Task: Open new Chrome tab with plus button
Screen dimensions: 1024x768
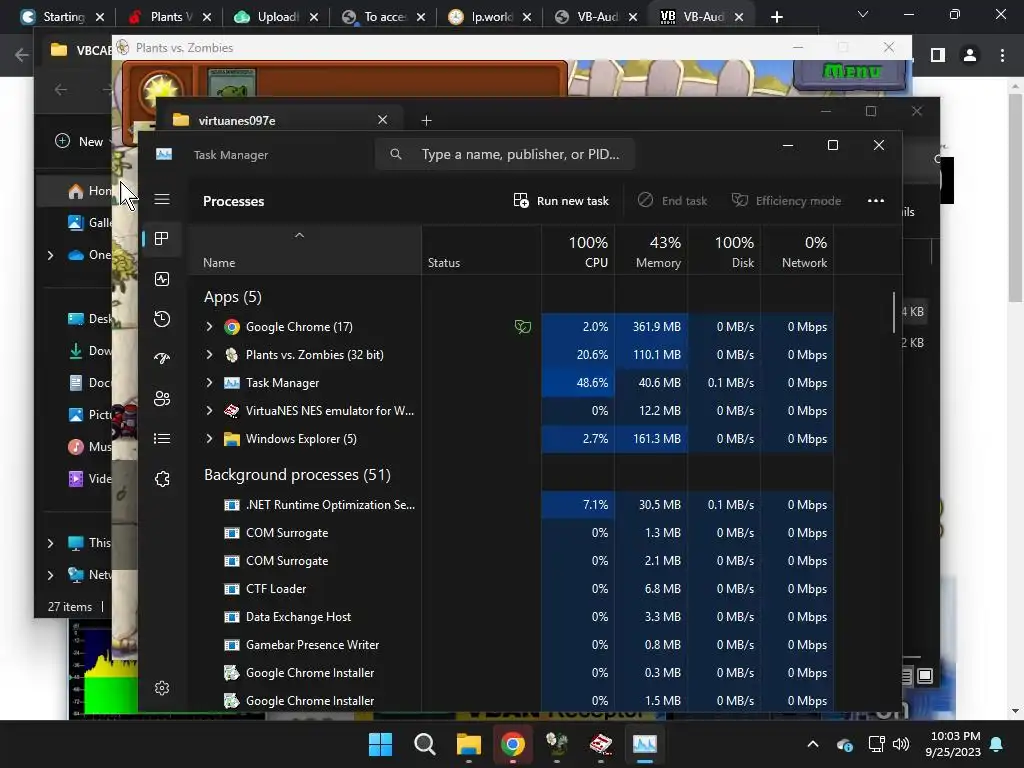Action: [x=776, y=17]
